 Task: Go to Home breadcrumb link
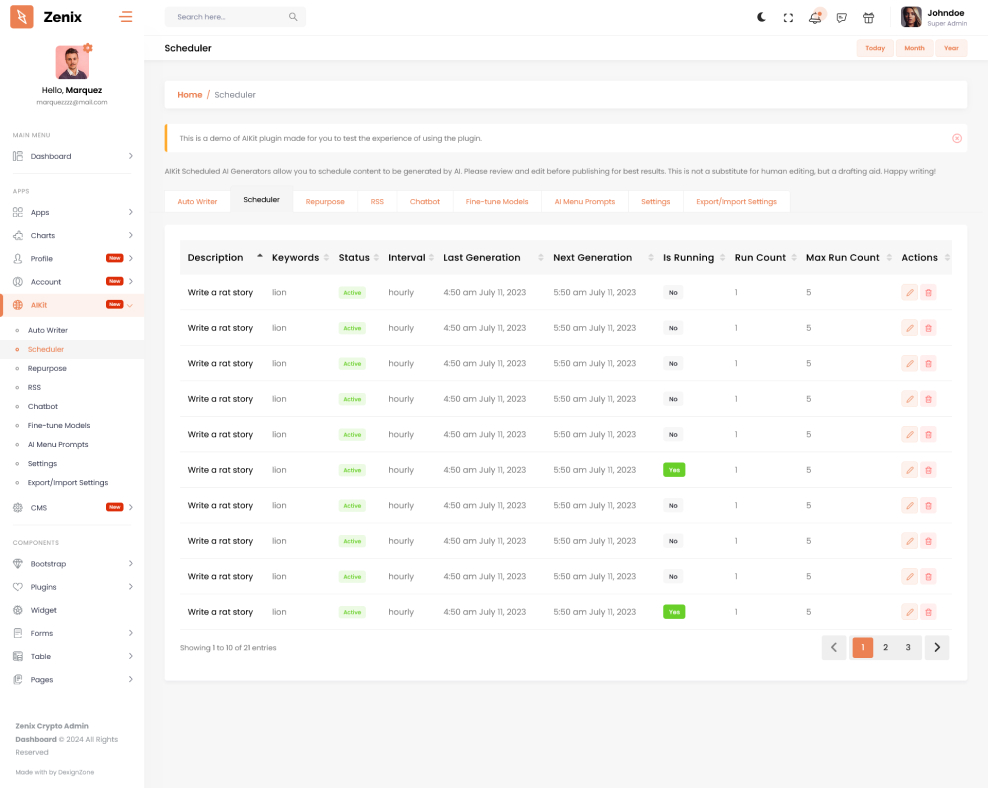click(189, 95)
